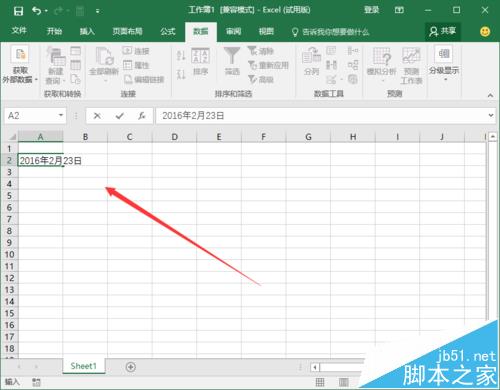Image resolution: width=500 pixels, height=390 pixels.
Task: Open the Name Box dropdown arrow
Action: (61, 115)
